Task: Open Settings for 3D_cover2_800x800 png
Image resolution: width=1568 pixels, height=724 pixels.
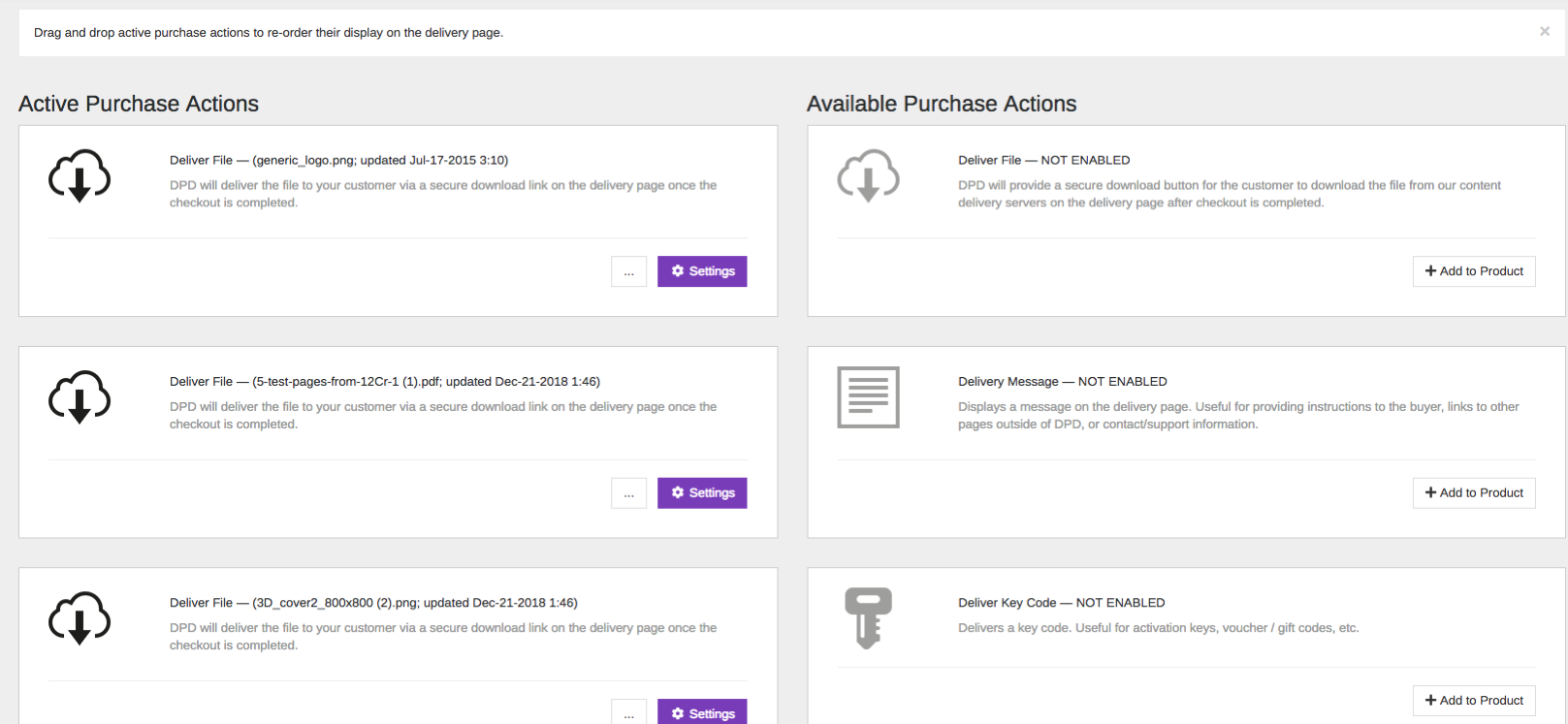Action: 702,712
